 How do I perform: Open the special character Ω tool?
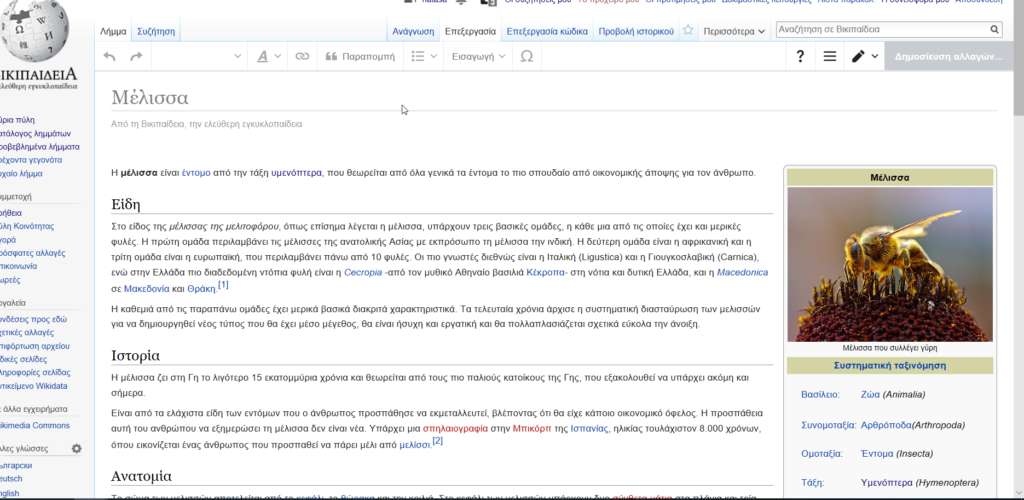[527, 57]
